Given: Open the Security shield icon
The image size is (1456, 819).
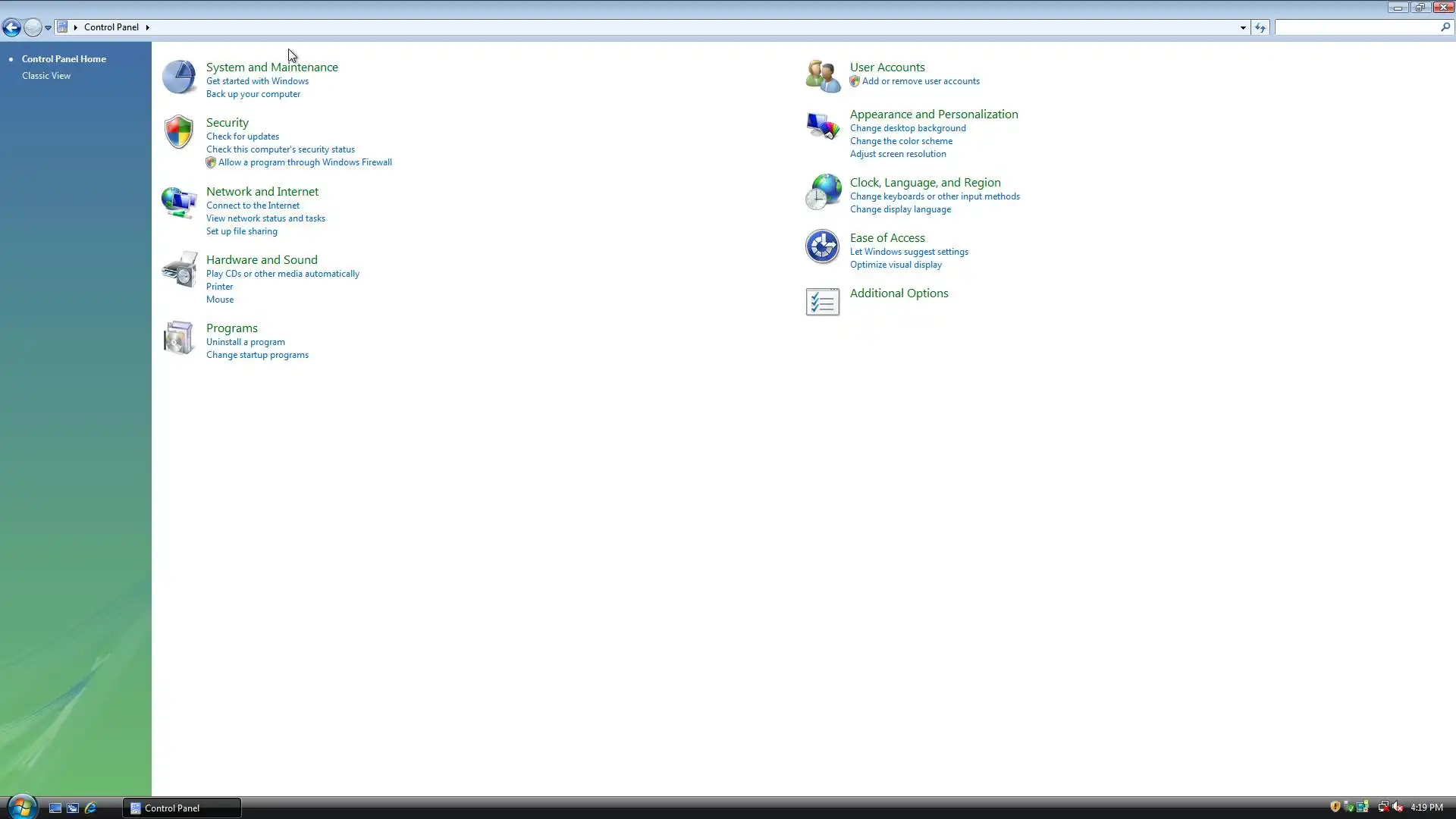Looking at the screenshot, I should (x=179, y=132).
